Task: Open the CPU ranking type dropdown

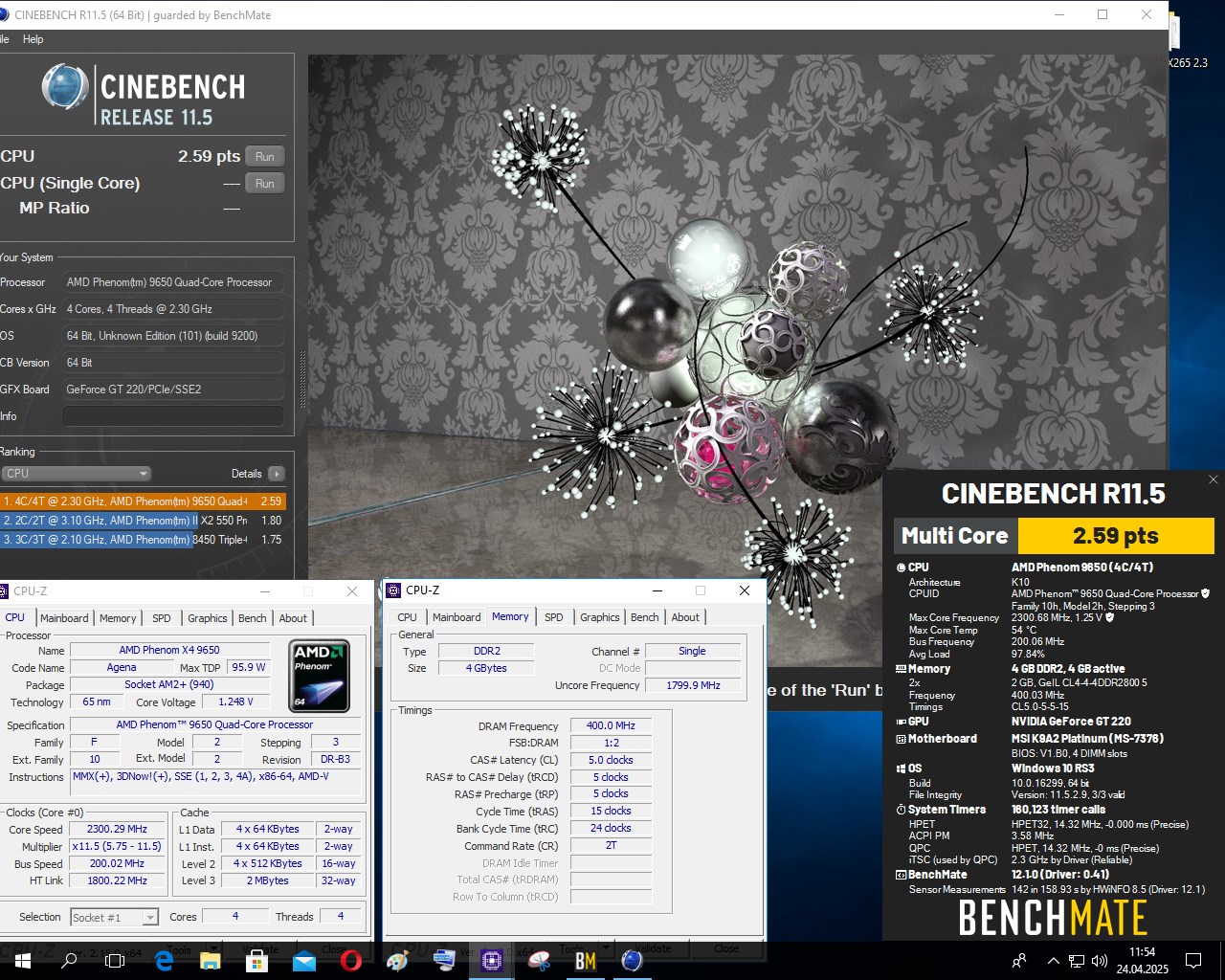Action: (77, 474)
